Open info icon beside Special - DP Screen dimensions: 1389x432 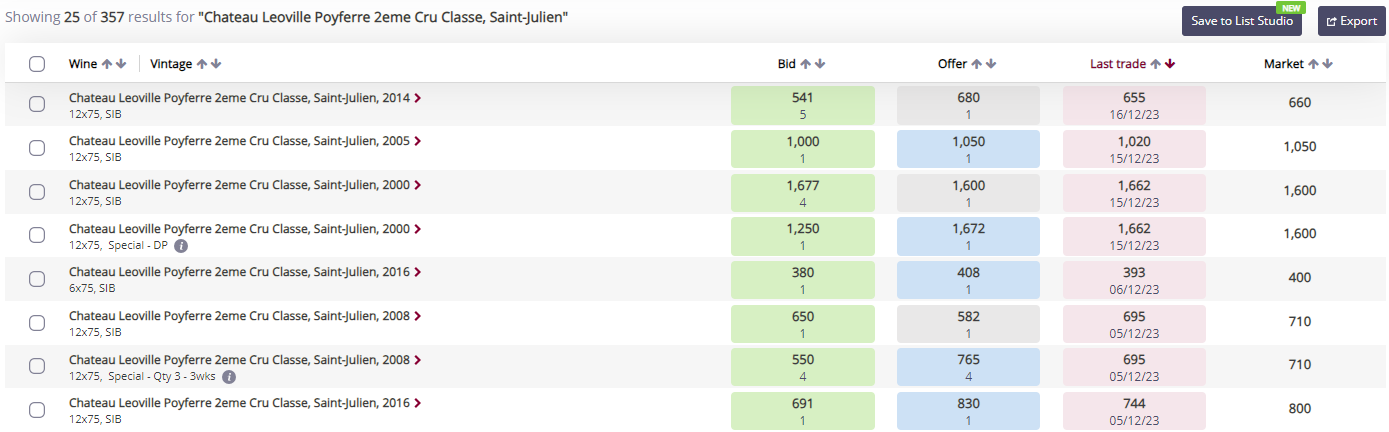[181, 245]
